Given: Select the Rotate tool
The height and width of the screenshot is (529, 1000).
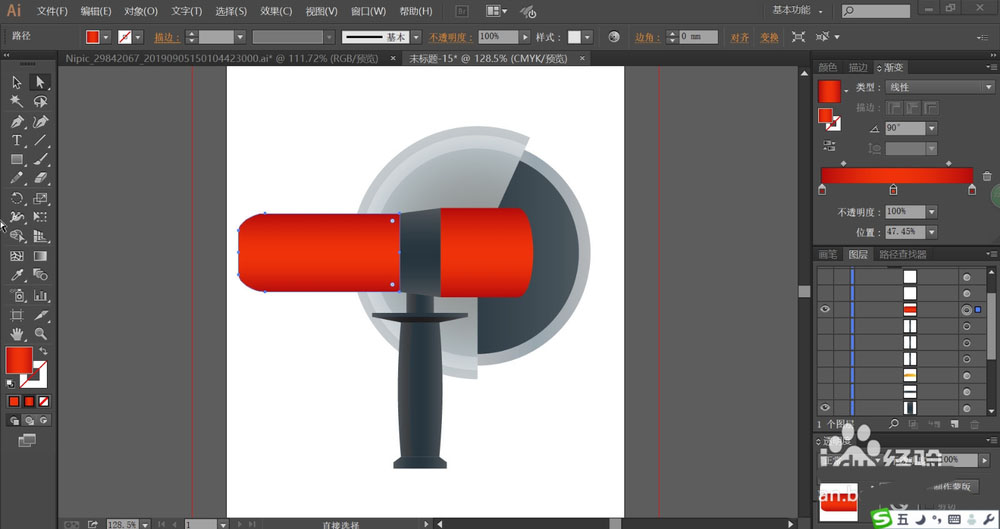Looking at the screenshot, I should 17,198.
